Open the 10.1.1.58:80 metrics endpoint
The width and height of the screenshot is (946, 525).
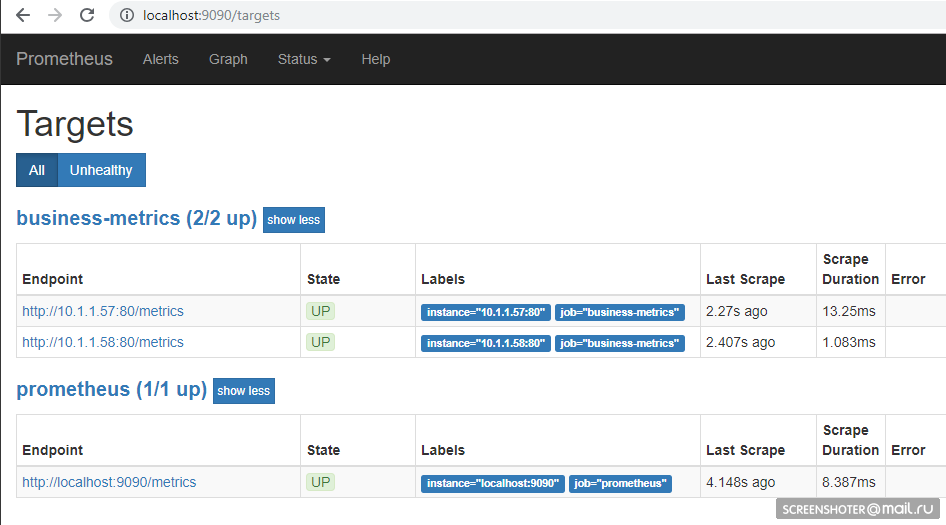click(x=103, y=342)
